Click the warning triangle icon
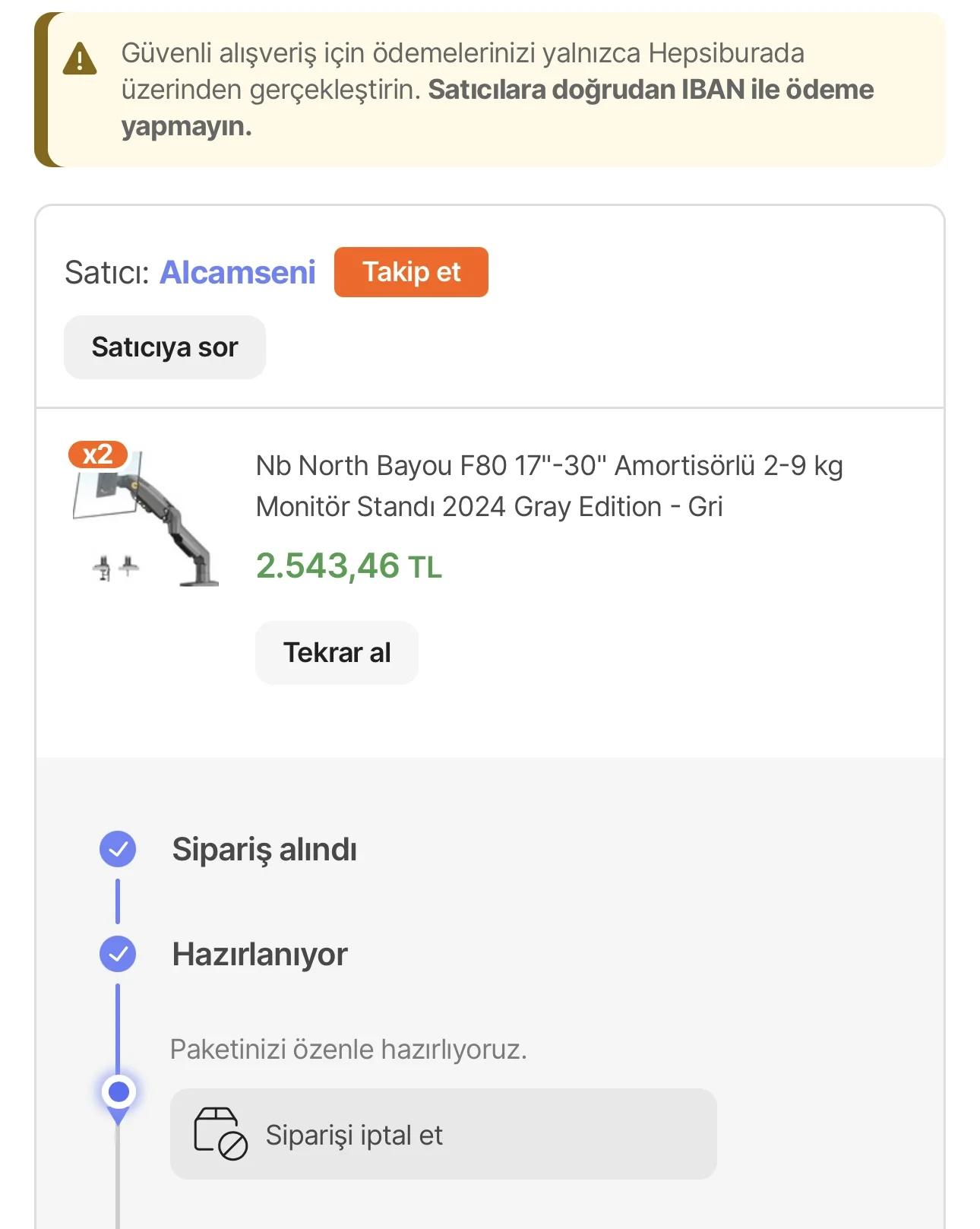 80,59
